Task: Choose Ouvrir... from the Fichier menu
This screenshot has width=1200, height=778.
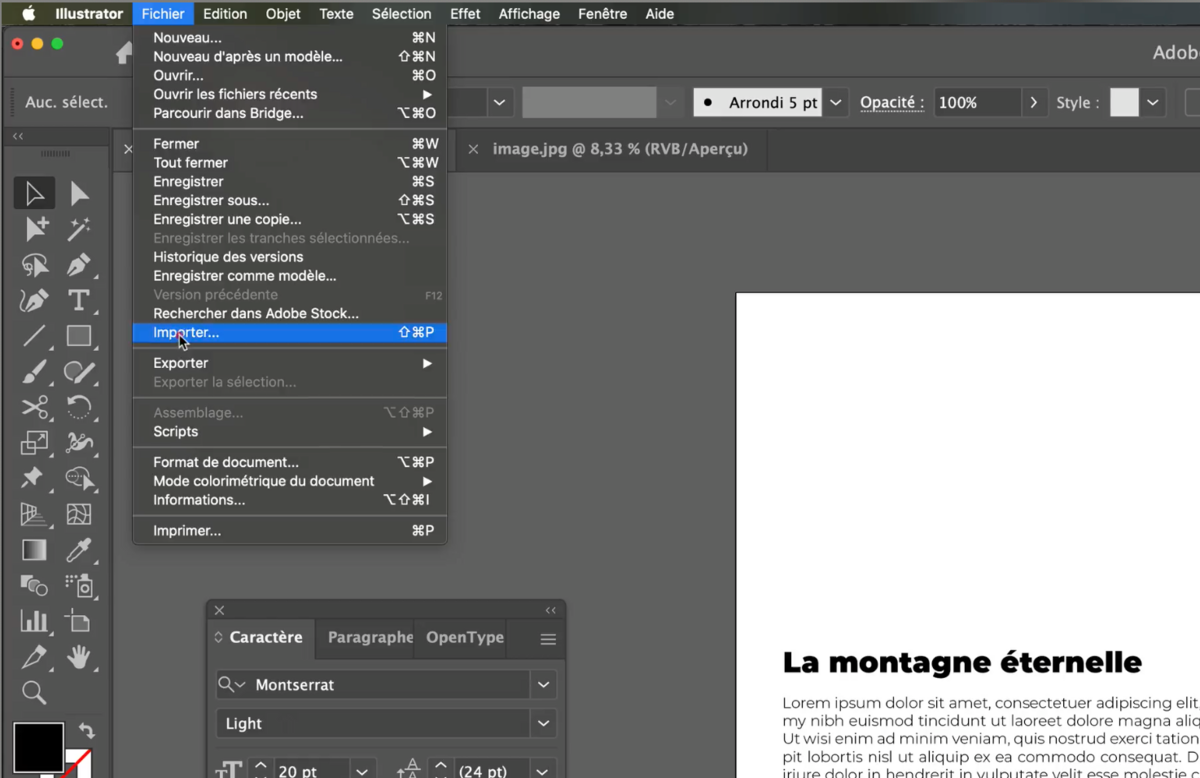Action: [290, 75]
